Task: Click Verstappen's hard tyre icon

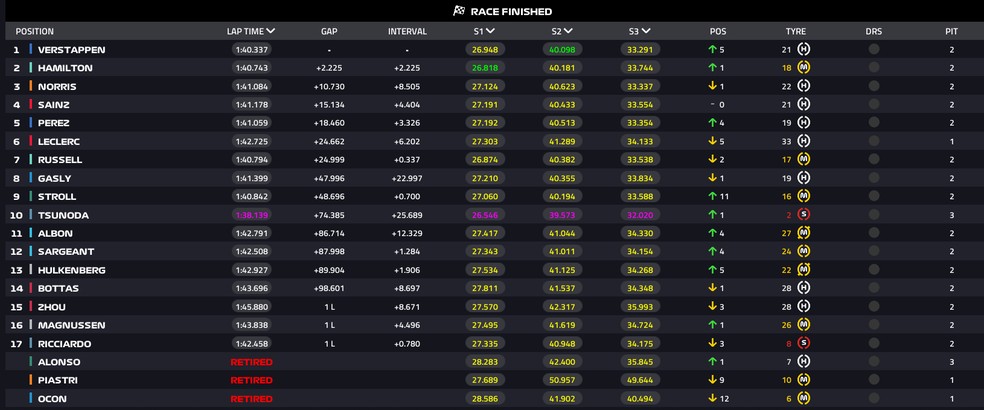Action: (803, 49)
